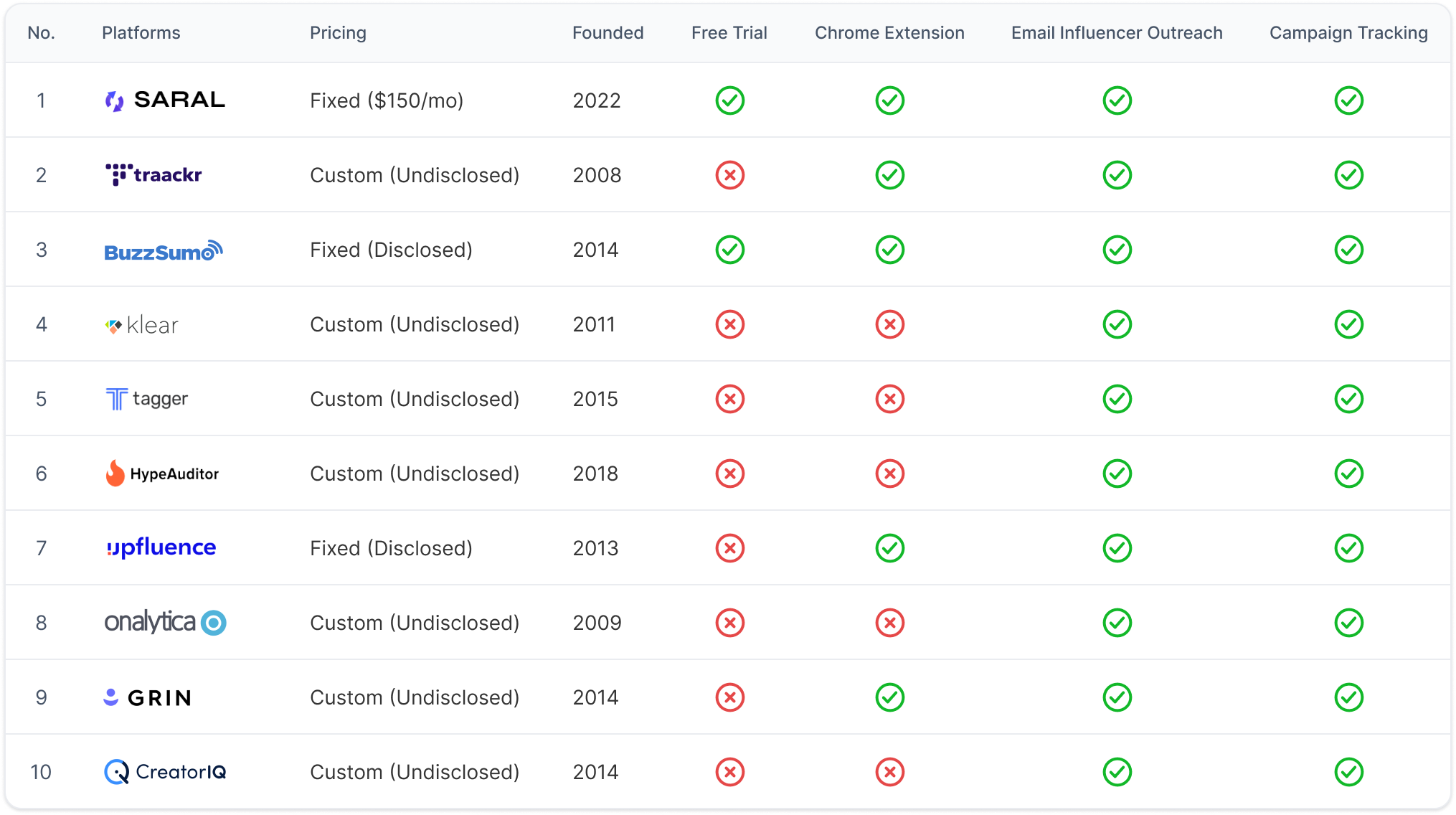Click the founded year 2018
This screenshot has height=815, width=1456.
pyautogui.click(x=595, y=474)
